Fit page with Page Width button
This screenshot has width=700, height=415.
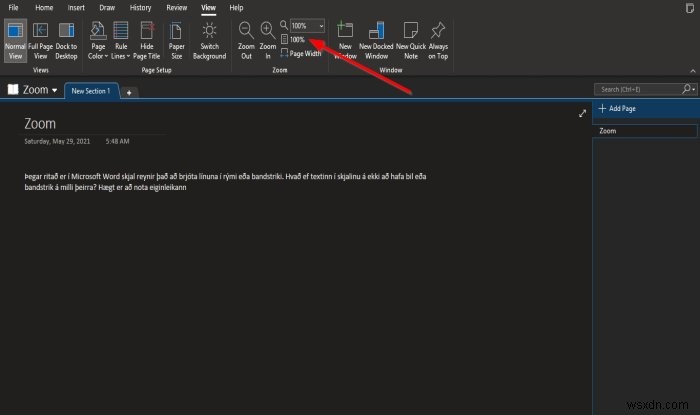pos(301,54)
